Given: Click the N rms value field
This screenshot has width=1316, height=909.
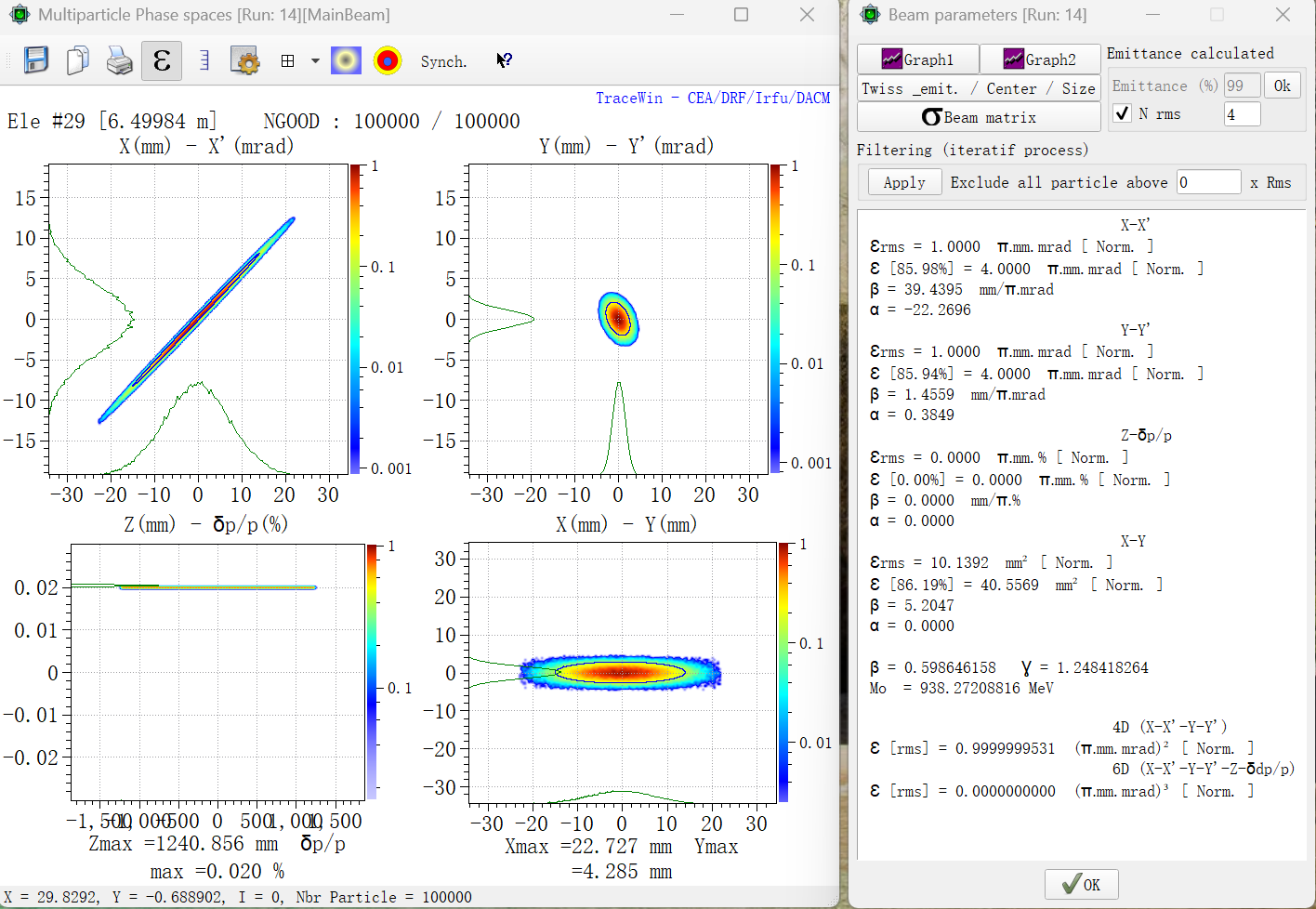Looking at the screenshot, I should (x=1242, y=114).
